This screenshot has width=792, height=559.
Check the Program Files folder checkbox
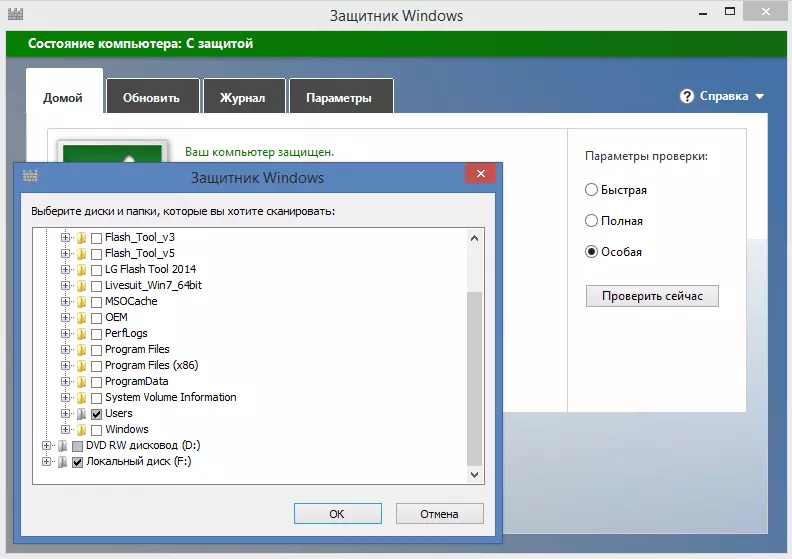[x=96, y=350]
